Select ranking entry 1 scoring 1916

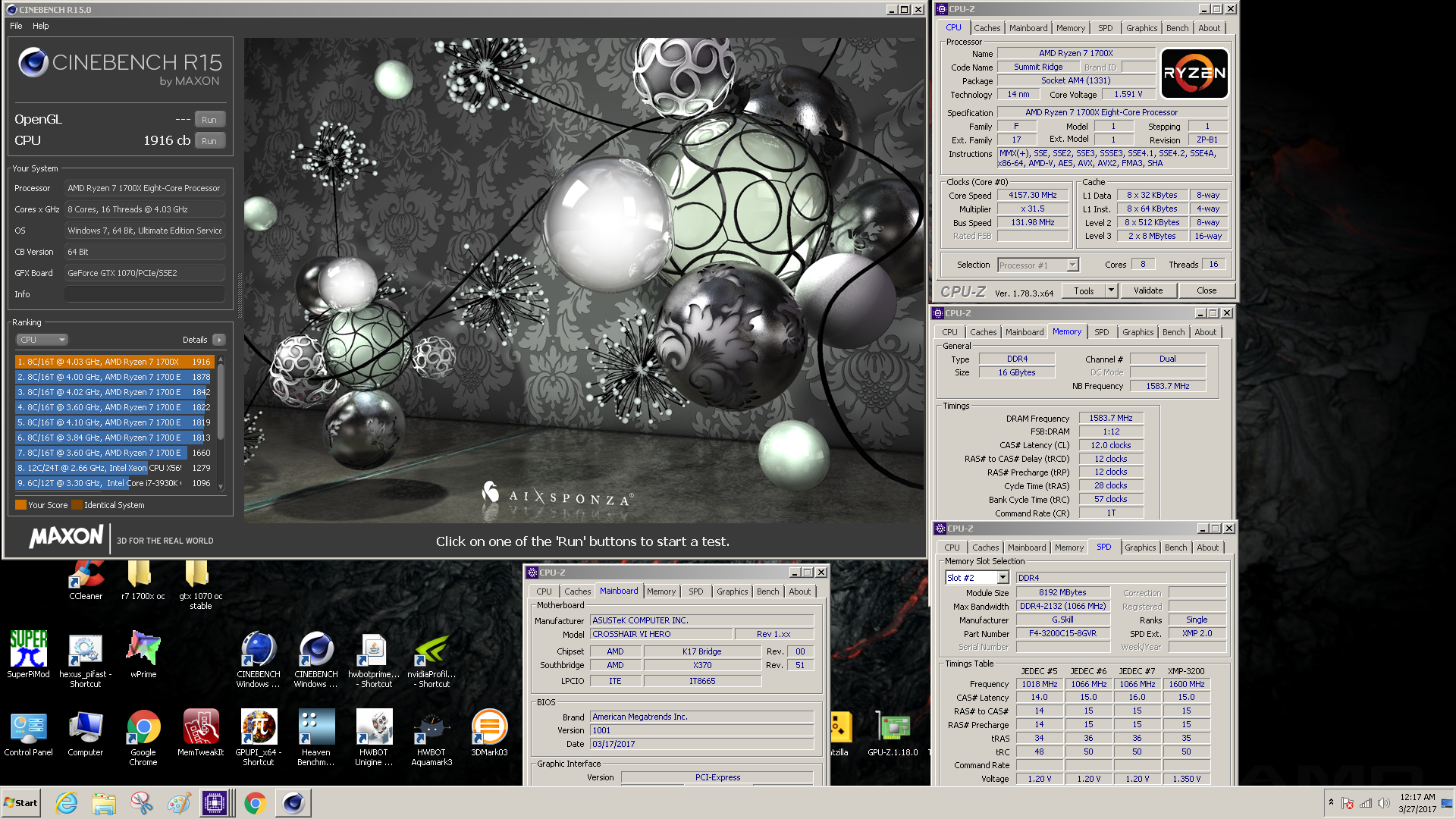click(114, 362)
